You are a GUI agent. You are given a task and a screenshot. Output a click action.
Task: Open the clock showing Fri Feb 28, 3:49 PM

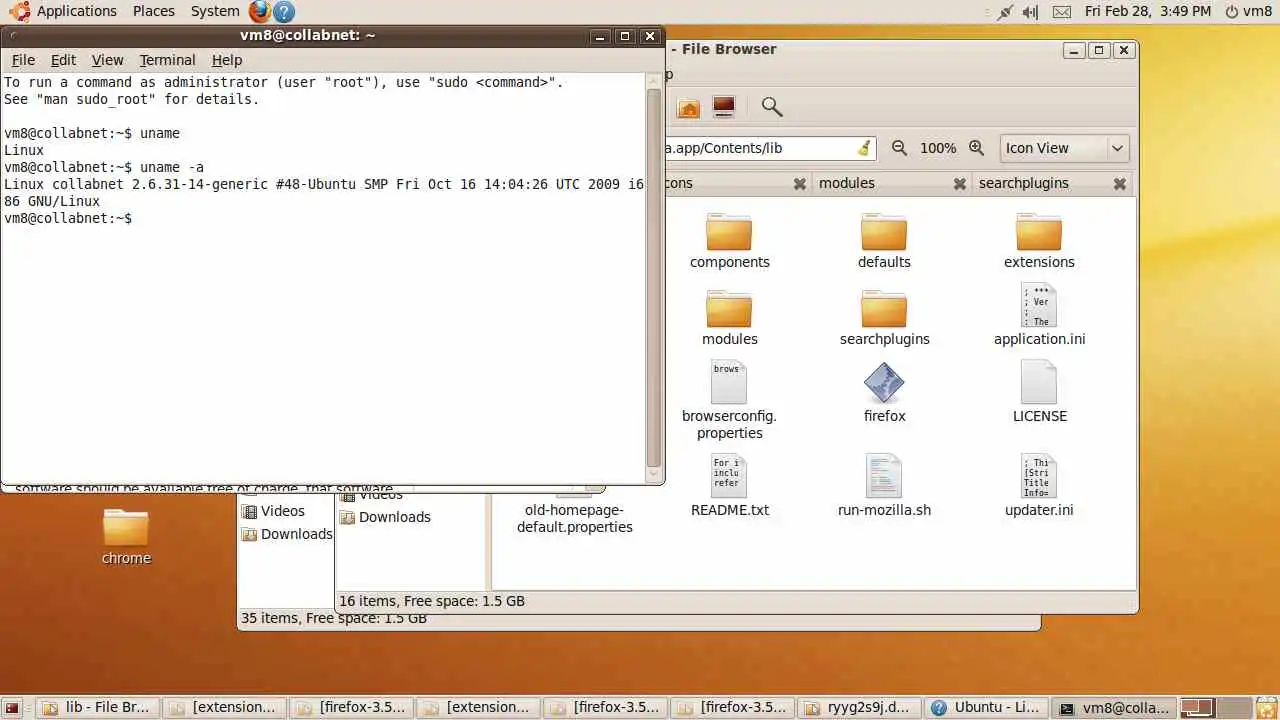pos(1147,11)
